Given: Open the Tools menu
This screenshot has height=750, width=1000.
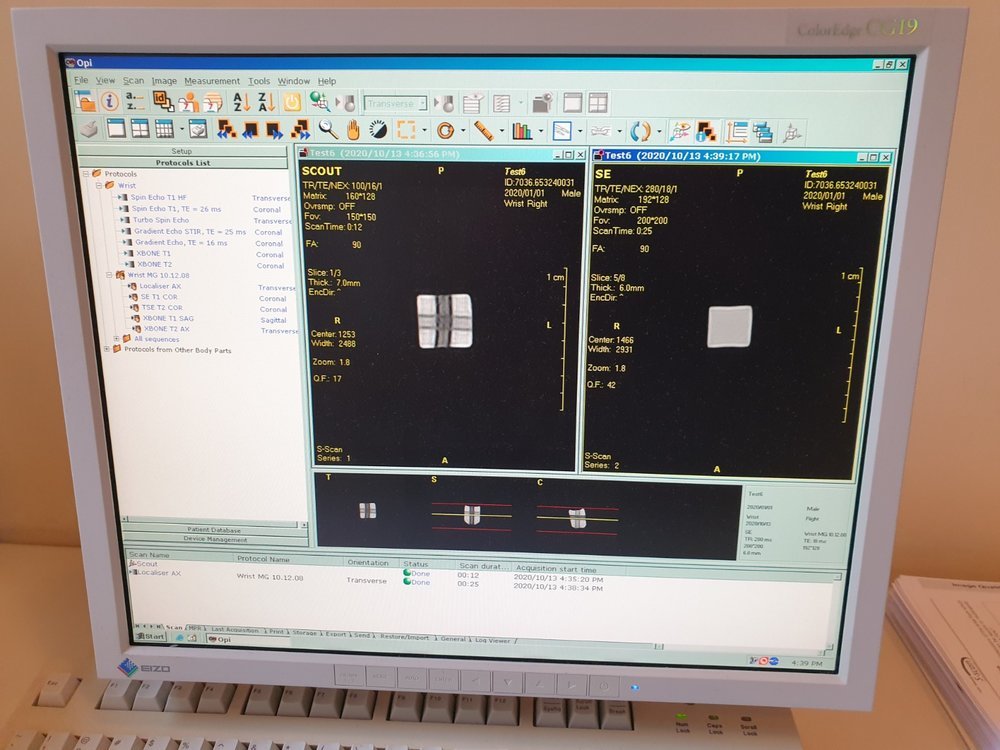Looking at the screenshot, I should click(x=259, y=81).
